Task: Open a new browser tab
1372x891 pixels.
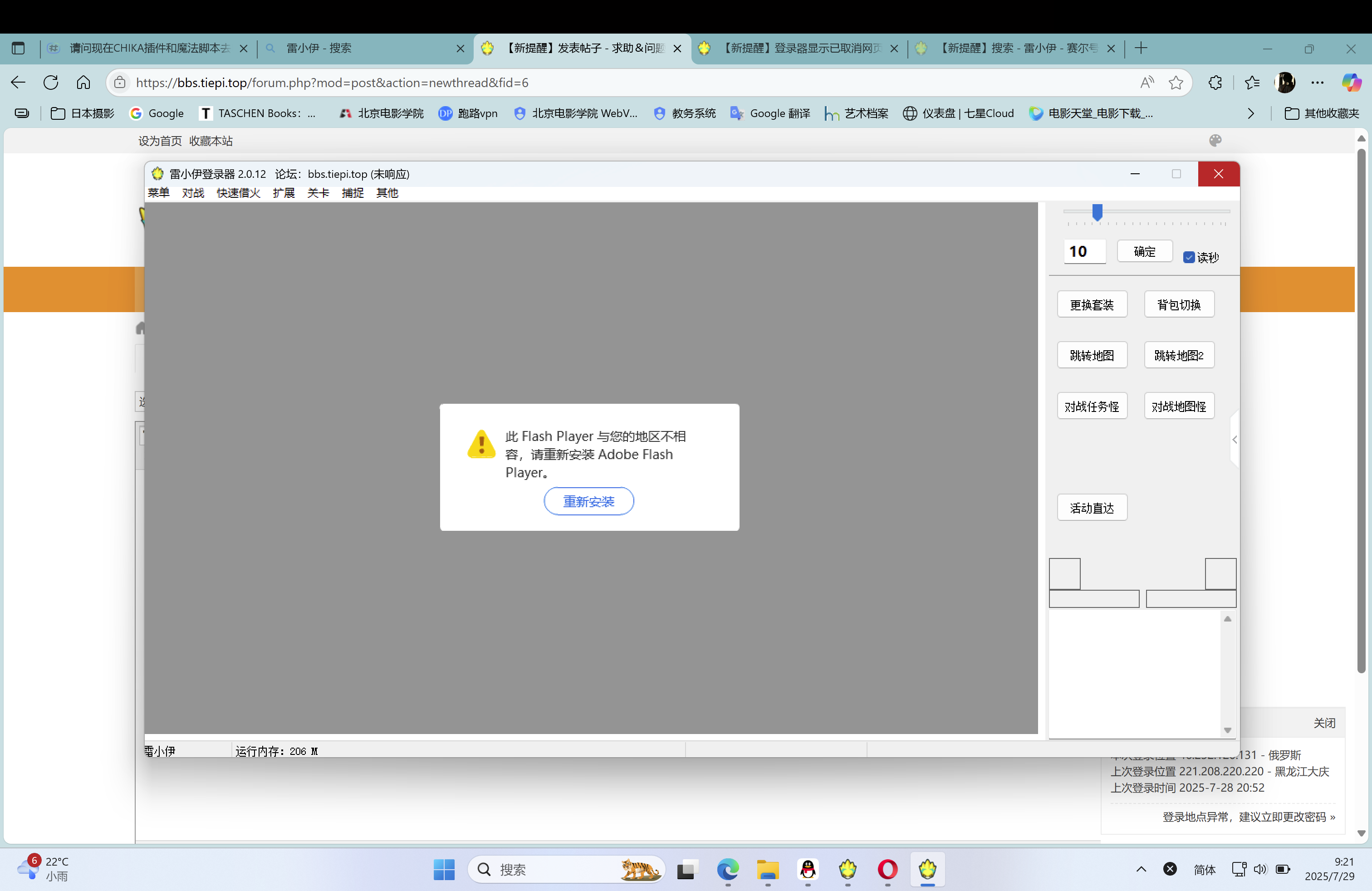Action: click(x=1141, y=49)
